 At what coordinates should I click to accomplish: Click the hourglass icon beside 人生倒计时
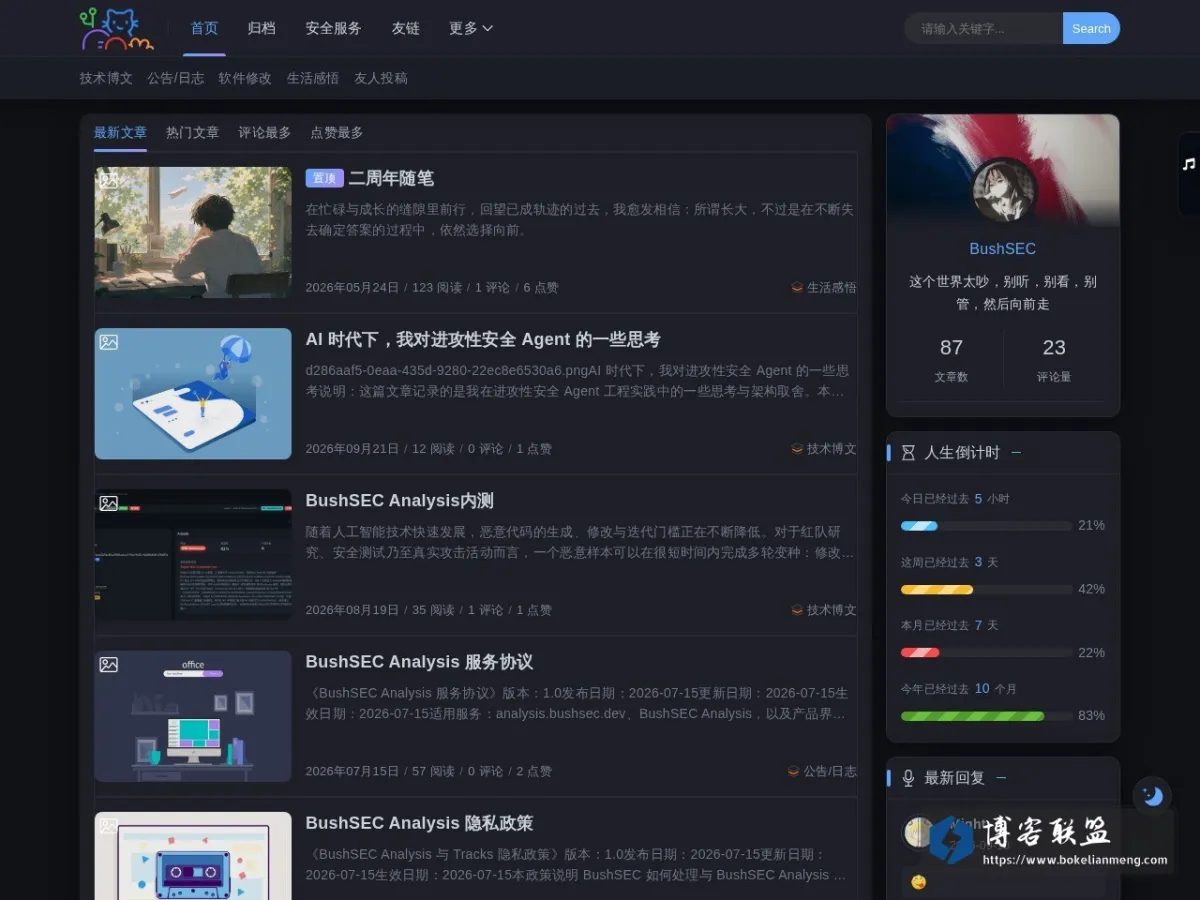point(908,453)
